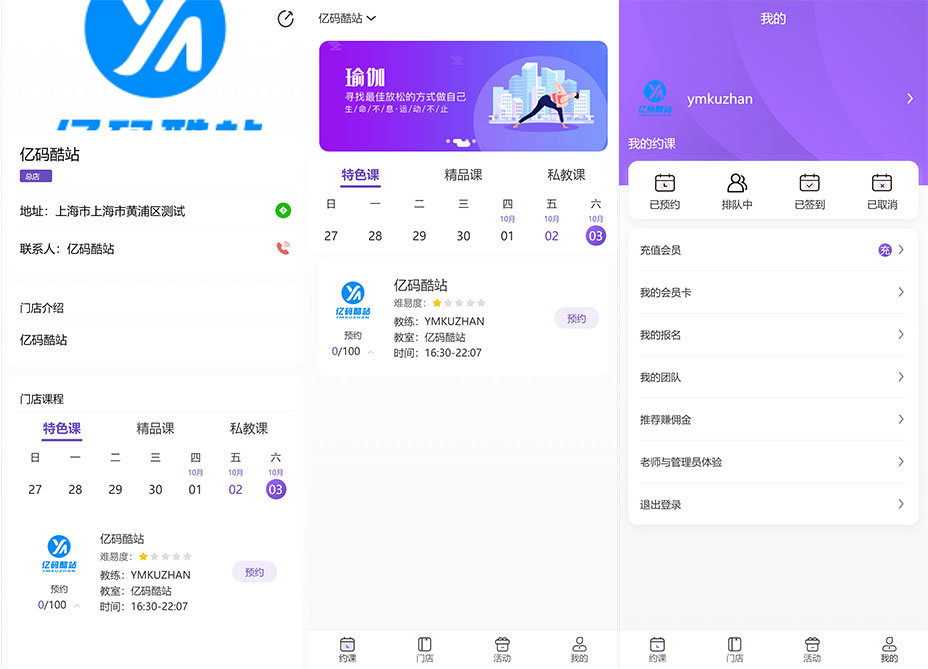This screenshot has width=928, height=669.
Task: Tap the 联系人：亿码酷站 text
Action: [x=67, y=249]
